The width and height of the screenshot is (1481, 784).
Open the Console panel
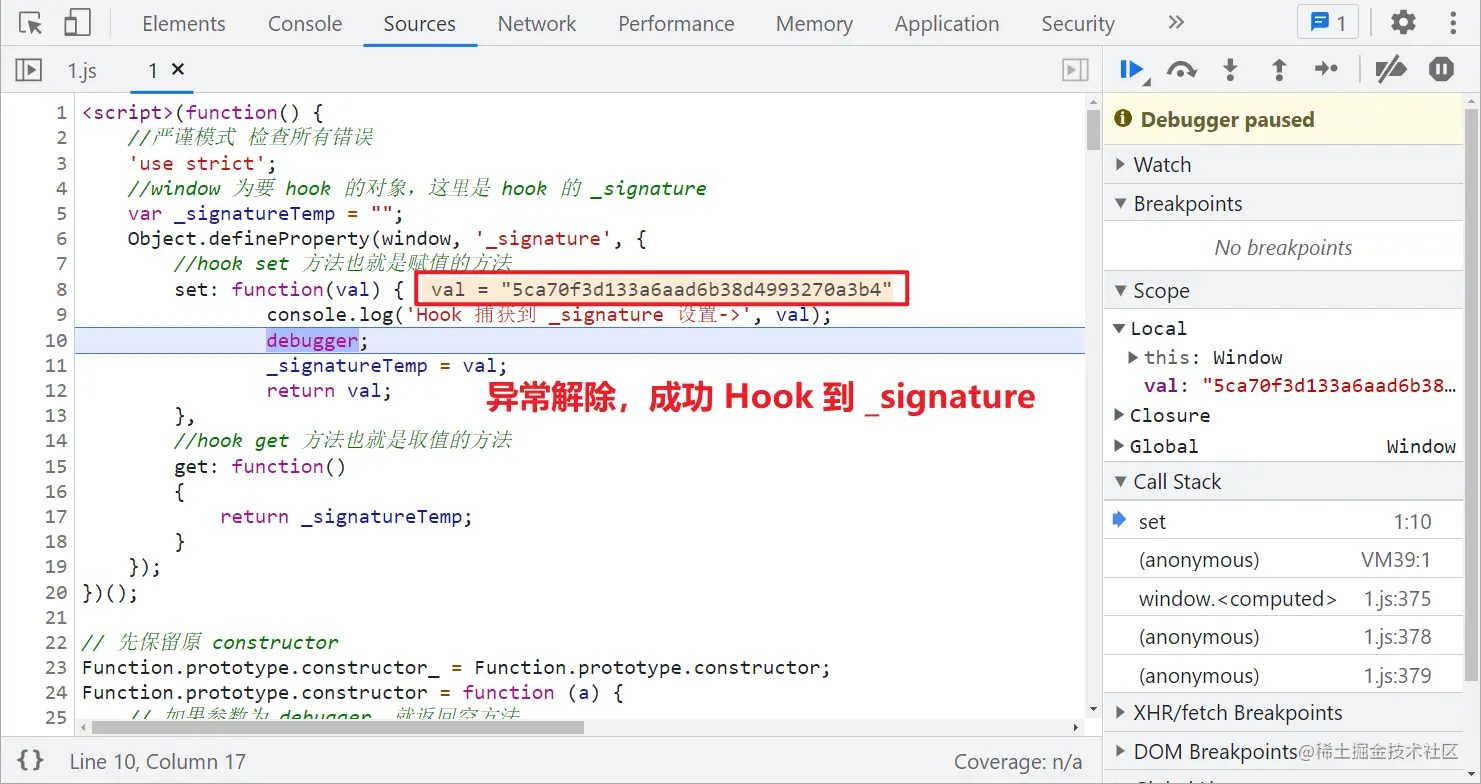point(305,24)
